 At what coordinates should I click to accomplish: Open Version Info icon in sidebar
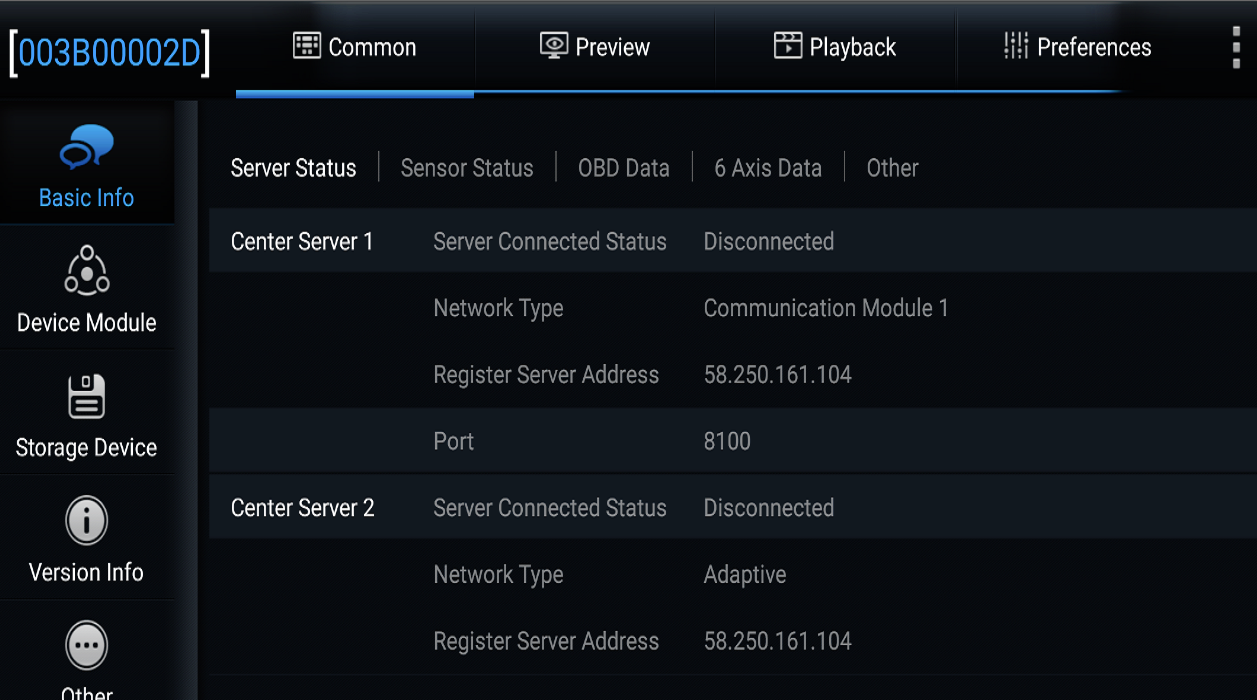tap(87, 521)
